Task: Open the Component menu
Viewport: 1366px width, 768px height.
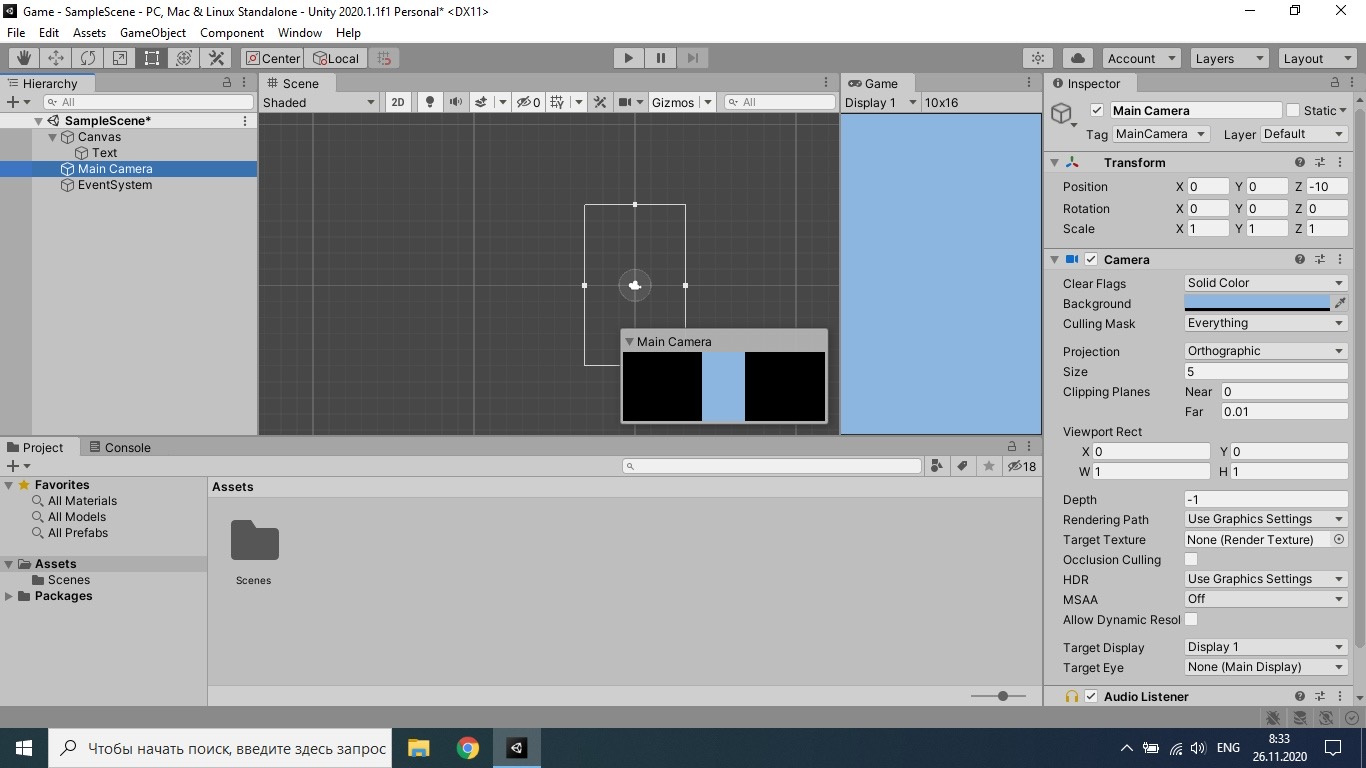Action: coord(232,32)
